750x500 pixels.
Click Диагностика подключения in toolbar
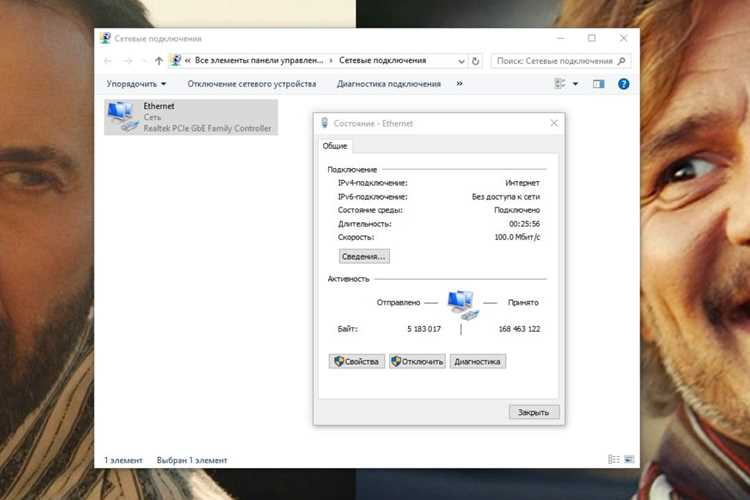[x=389, y=84]
